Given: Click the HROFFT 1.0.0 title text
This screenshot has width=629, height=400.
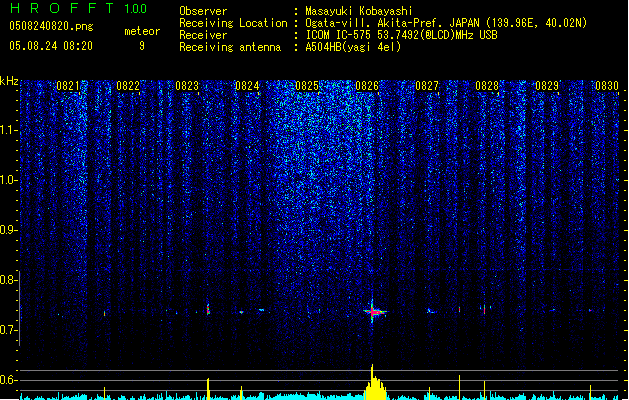Looking at the screenshot, I should click(78, 8).
